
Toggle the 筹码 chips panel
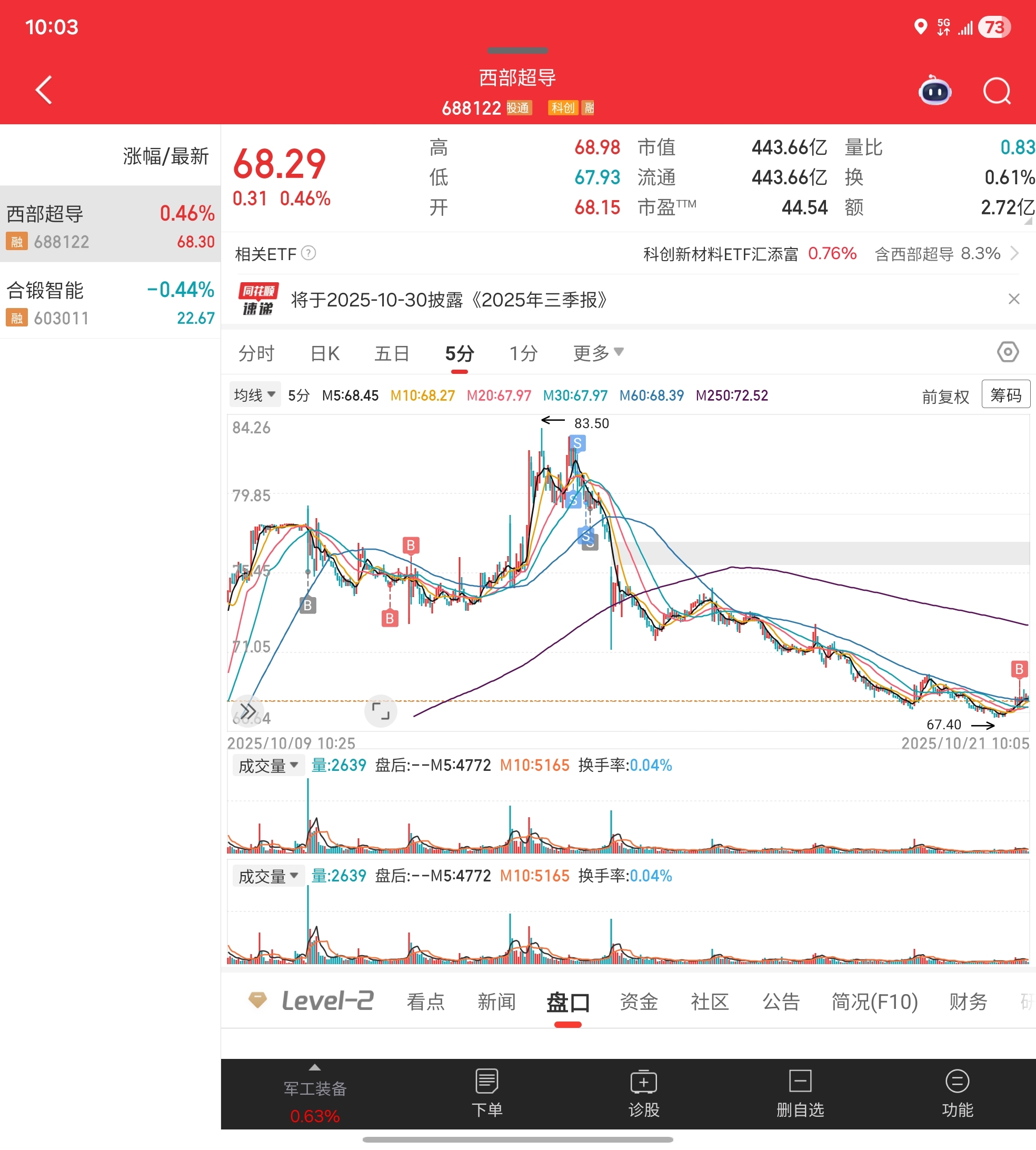[x=1005, y=394]
